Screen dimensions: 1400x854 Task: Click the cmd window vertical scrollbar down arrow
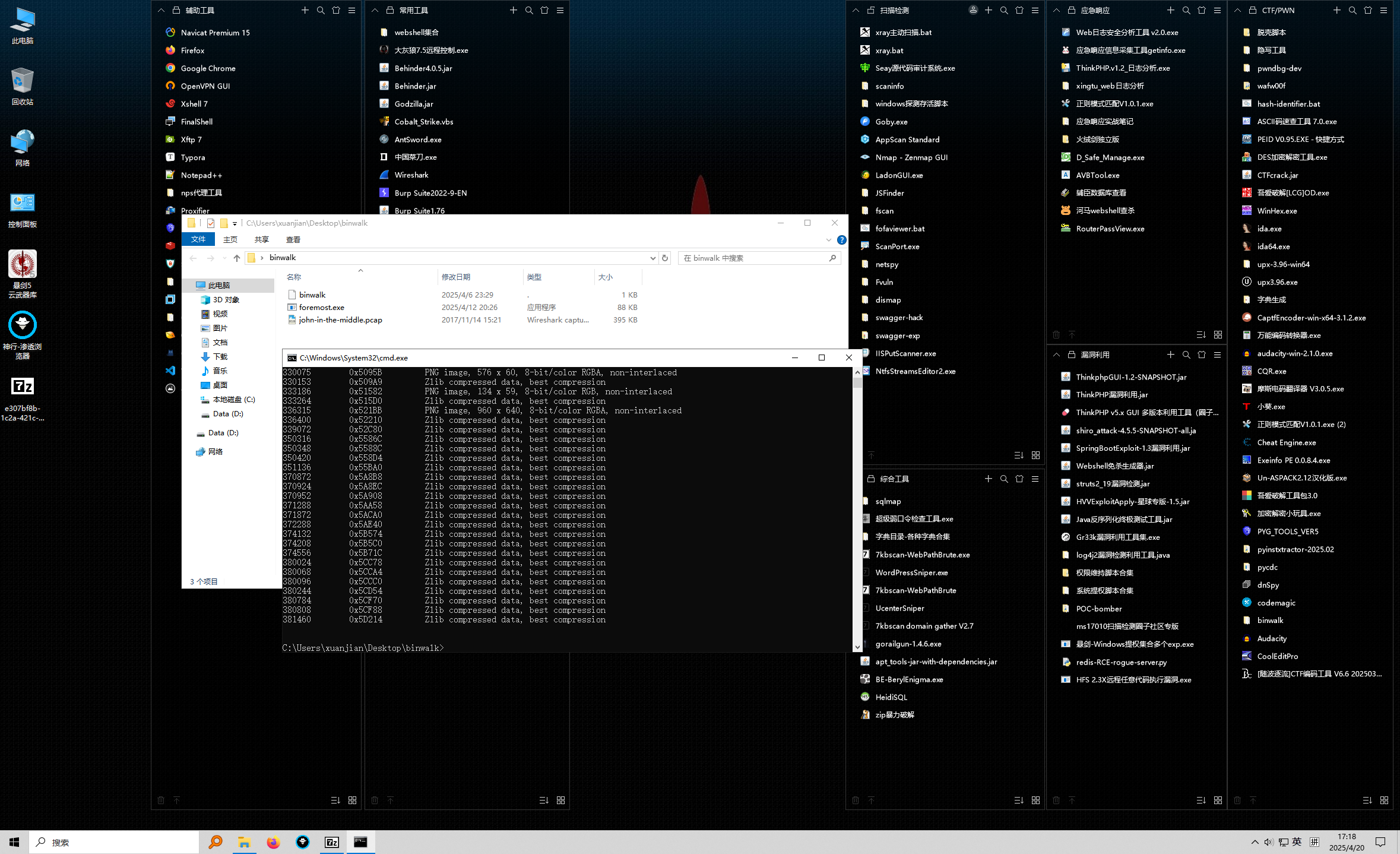click(x=857, y=647)
